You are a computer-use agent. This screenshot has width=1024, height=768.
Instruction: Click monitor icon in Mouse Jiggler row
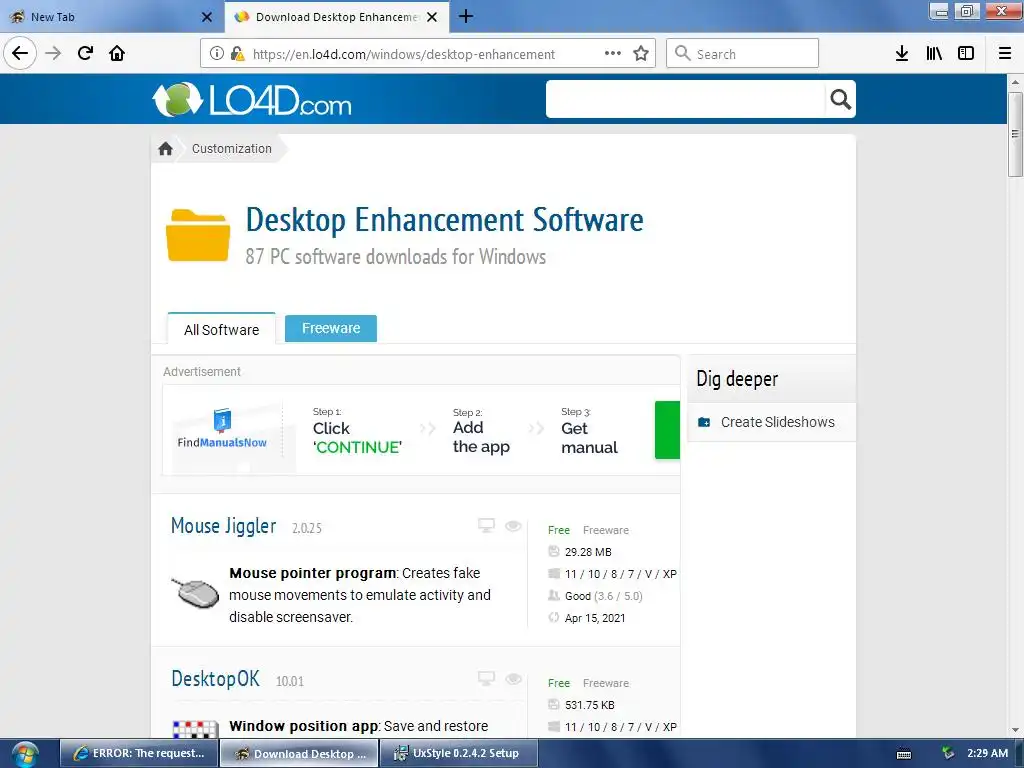tap(487, 525)
